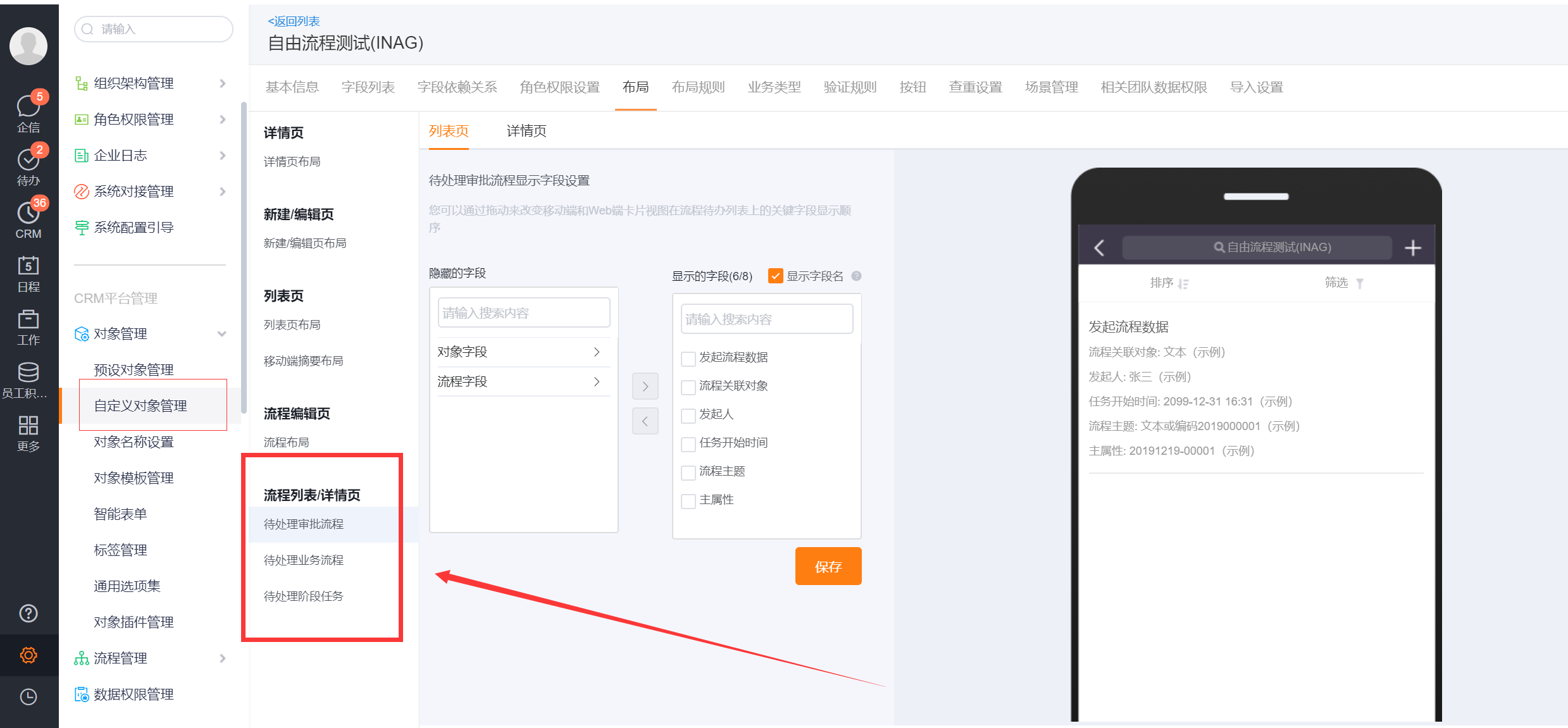
Task: Click the displayed fields search input
Action: click(767, 319)
